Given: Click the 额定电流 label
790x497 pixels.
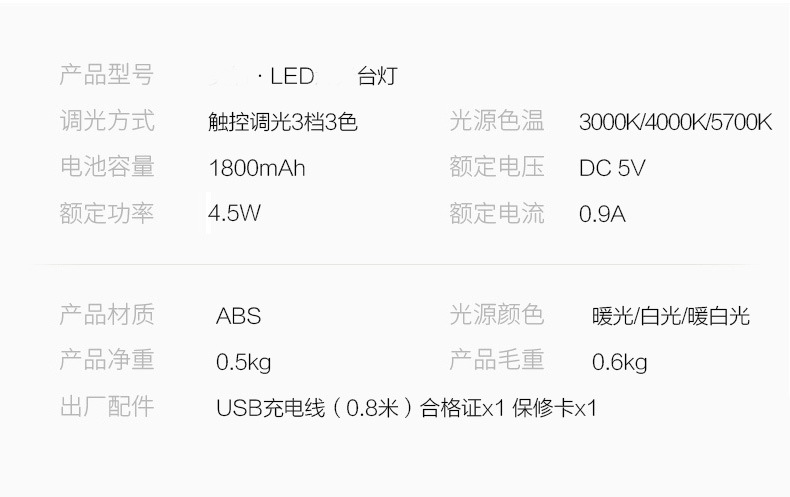Looking at the screenshot, I should click(497, 213).
